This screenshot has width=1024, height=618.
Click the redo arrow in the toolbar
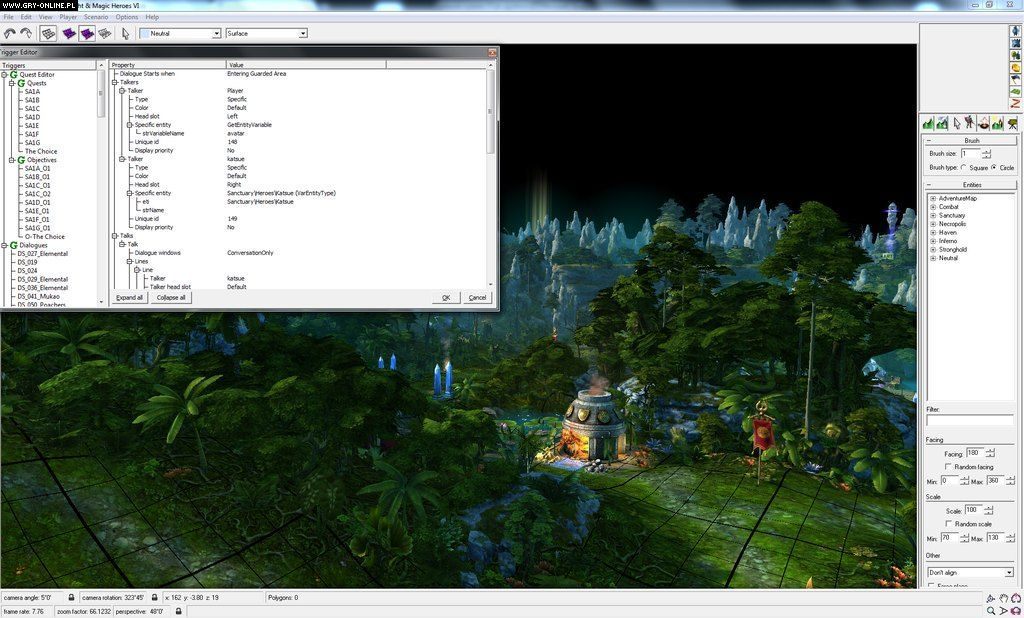pos(26,33)
